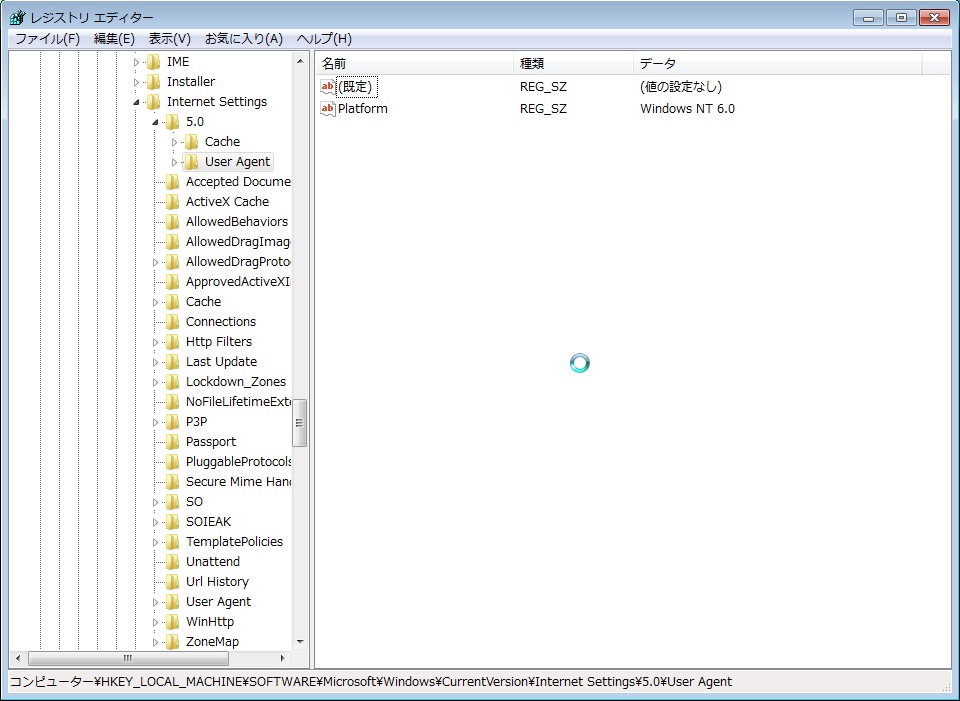Image resolution: width=960 pixels, height=701 pixels.
Task: Collapse the Internet Settings node
Action: tap(136, 102)
